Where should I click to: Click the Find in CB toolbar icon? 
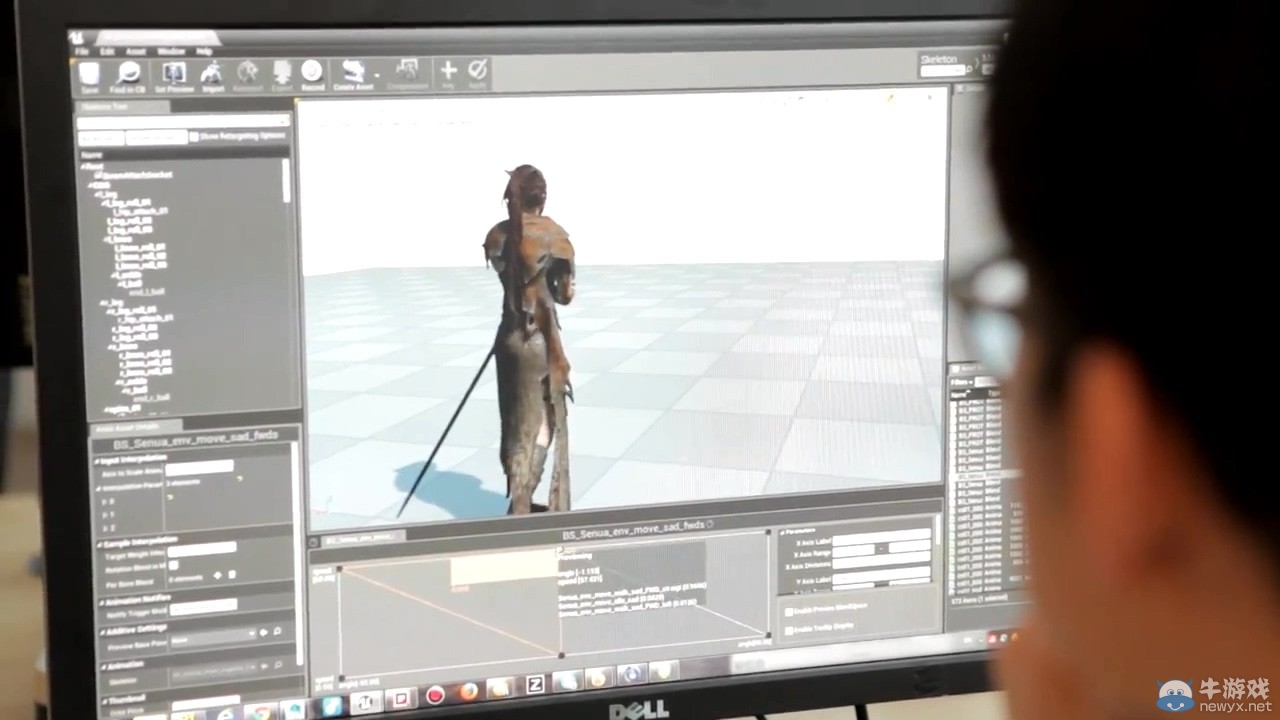(129, 75)
